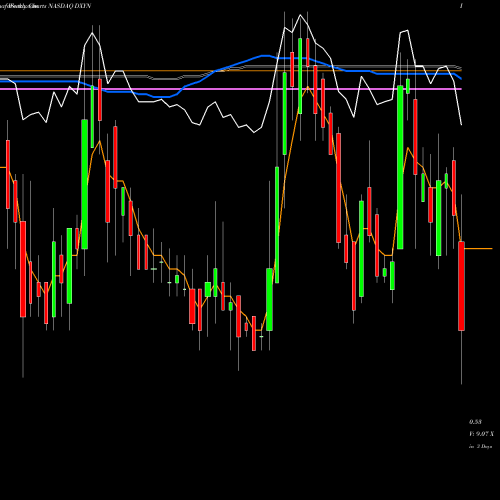500x500 pixels.
Task: Click the volume reading starting with V:
Action: 481,434
